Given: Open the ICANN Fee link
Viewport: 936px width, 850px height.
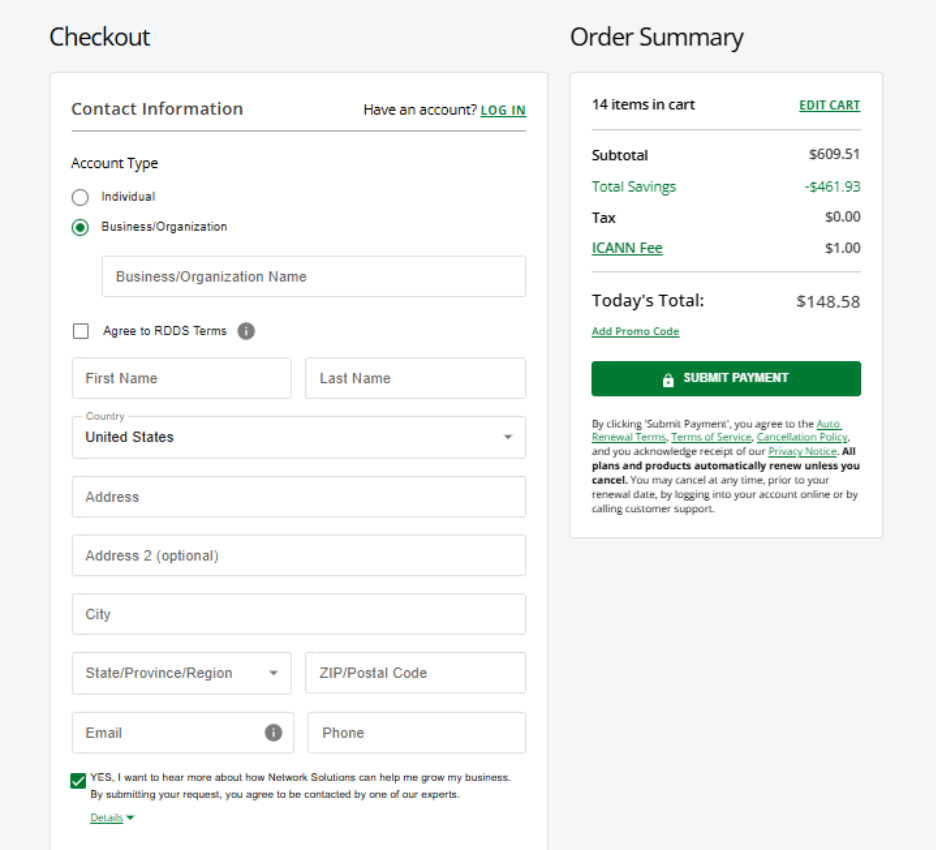Looking at the screenshot, I should (x=627, y=248).
